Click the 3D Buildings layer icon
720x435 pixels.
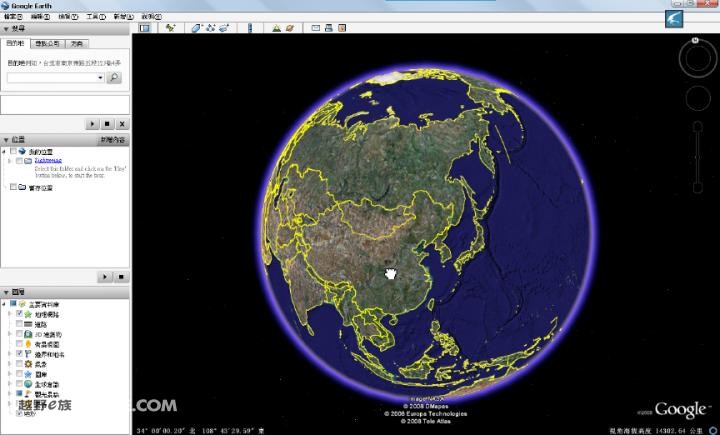tap(28, 334)
